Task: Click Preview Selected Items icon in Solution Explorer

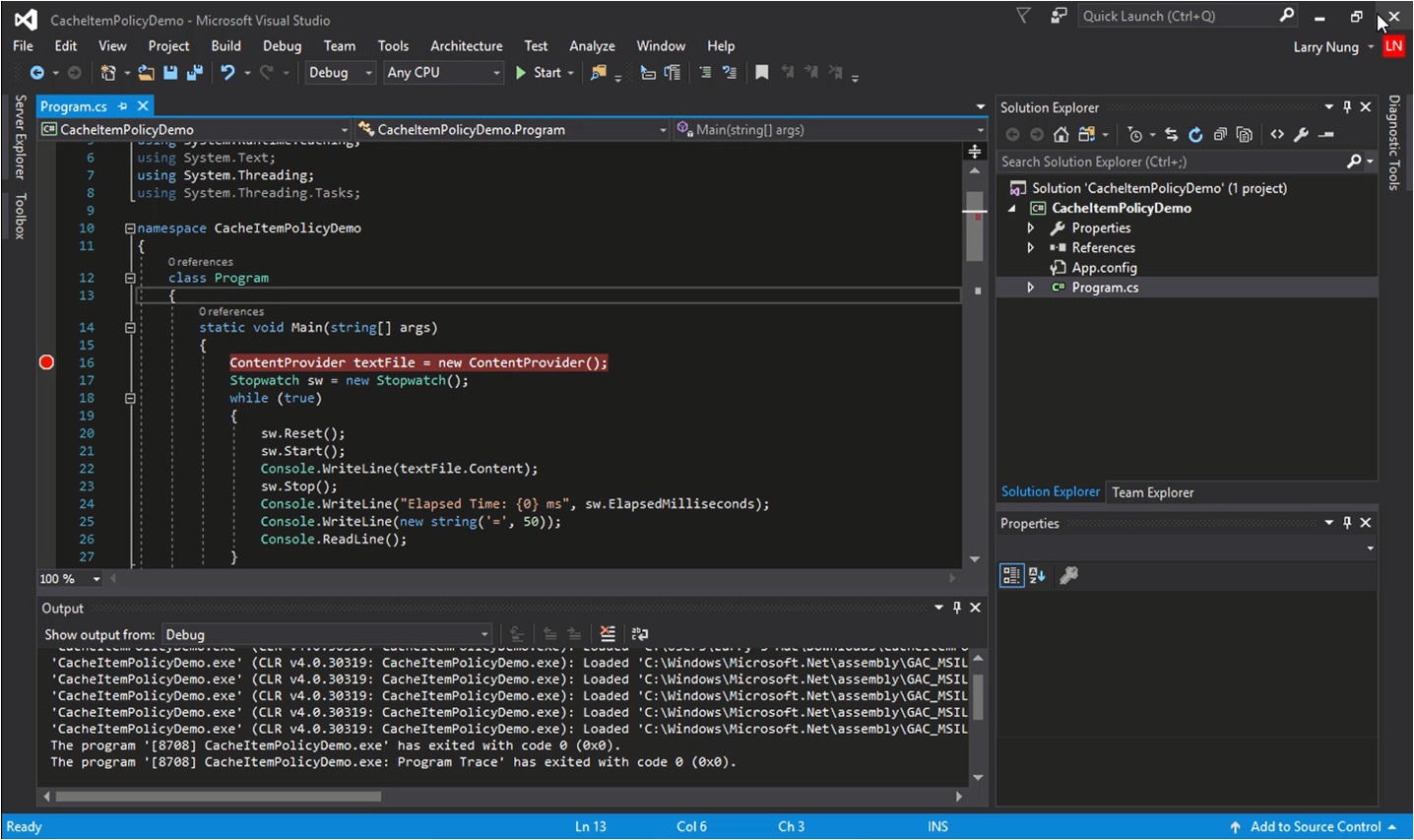Action: point(1325,135)
